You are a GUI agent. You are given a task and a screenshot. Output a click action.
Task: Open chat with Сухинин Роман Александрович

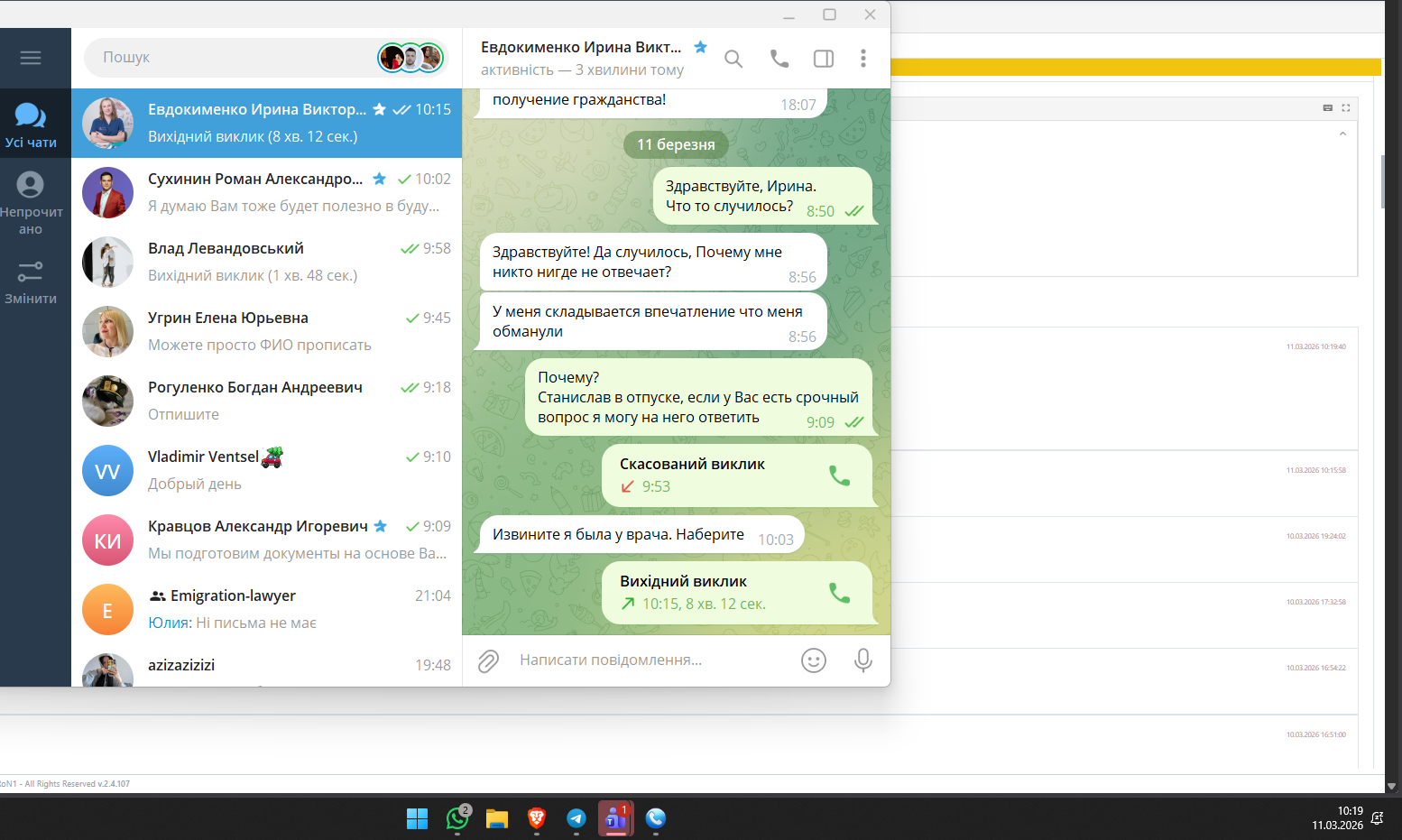pyautogui.click(x=267, y=192)
